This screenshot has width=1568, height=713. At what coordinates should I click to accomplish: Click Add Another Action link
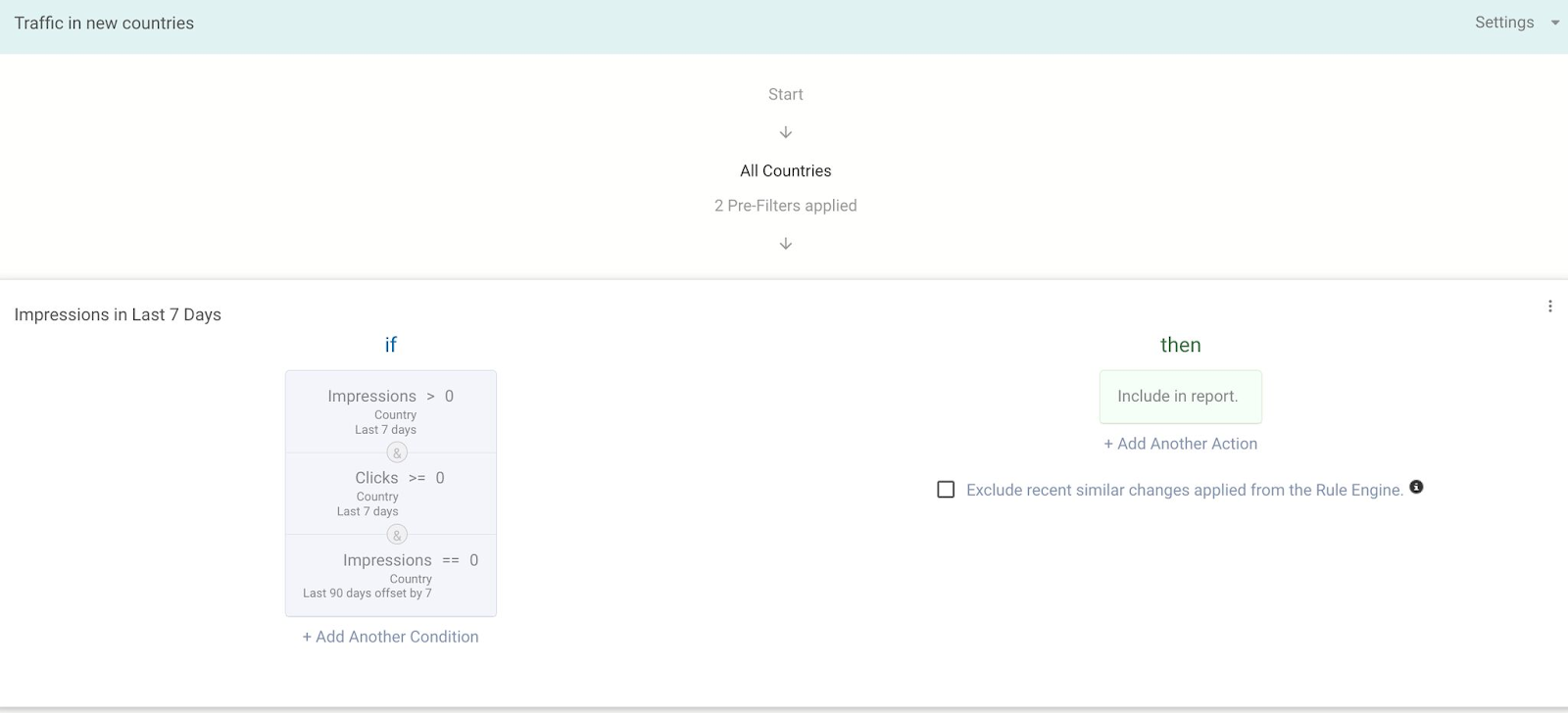click(1180, 444)
